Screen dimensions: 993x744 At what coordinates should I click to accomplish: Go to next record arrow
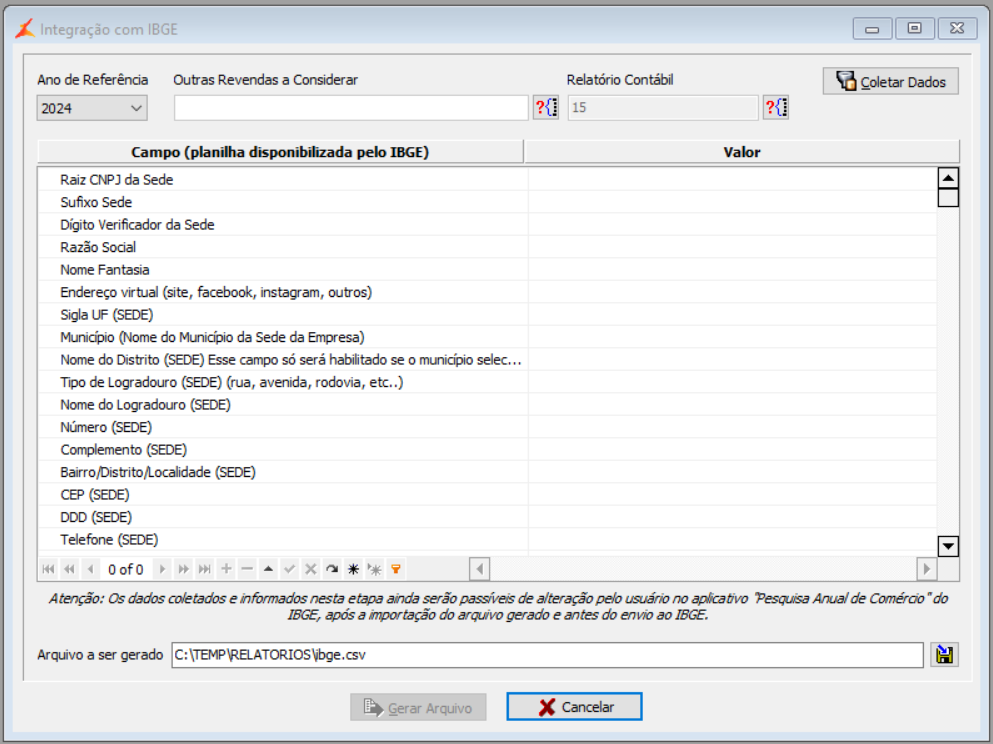(x=162, y=569)
